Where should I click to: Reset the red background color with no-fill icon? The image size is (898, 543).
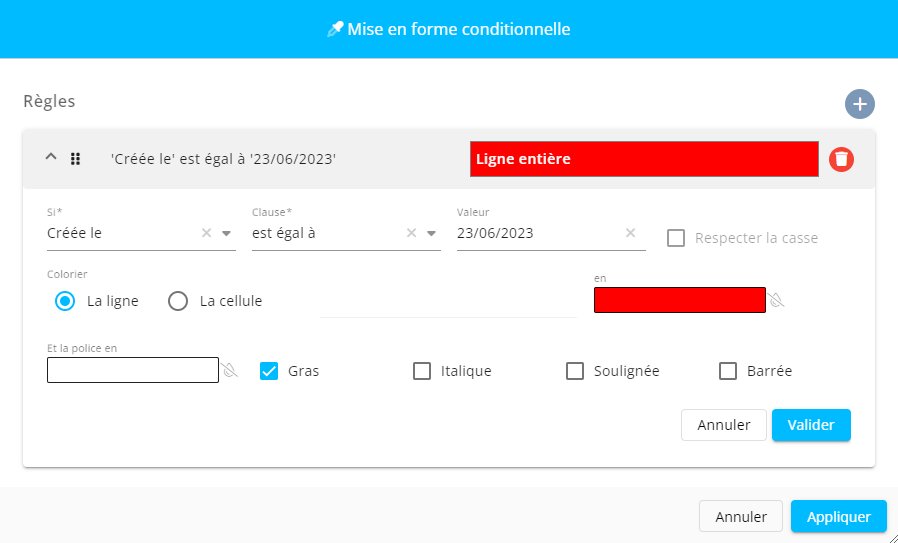[777, 300]
